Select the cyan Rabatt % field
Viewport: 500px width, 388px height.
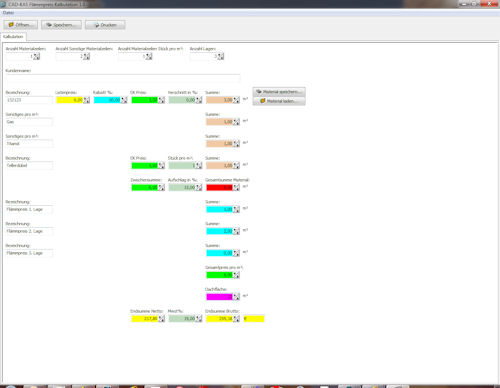coord(107,100)
